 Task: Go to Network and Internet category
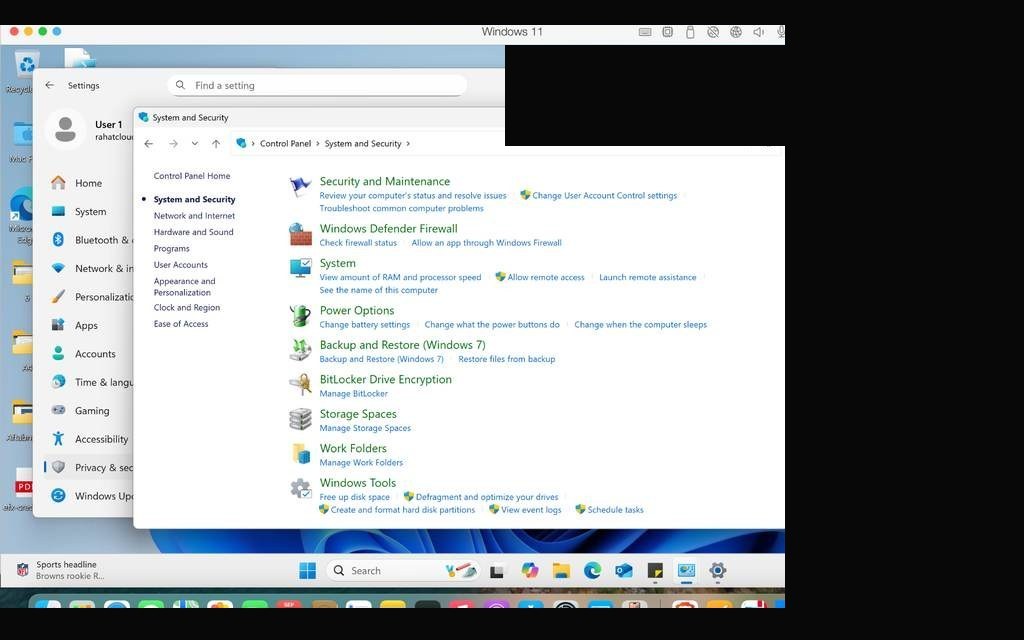click(x=194, y=216)
